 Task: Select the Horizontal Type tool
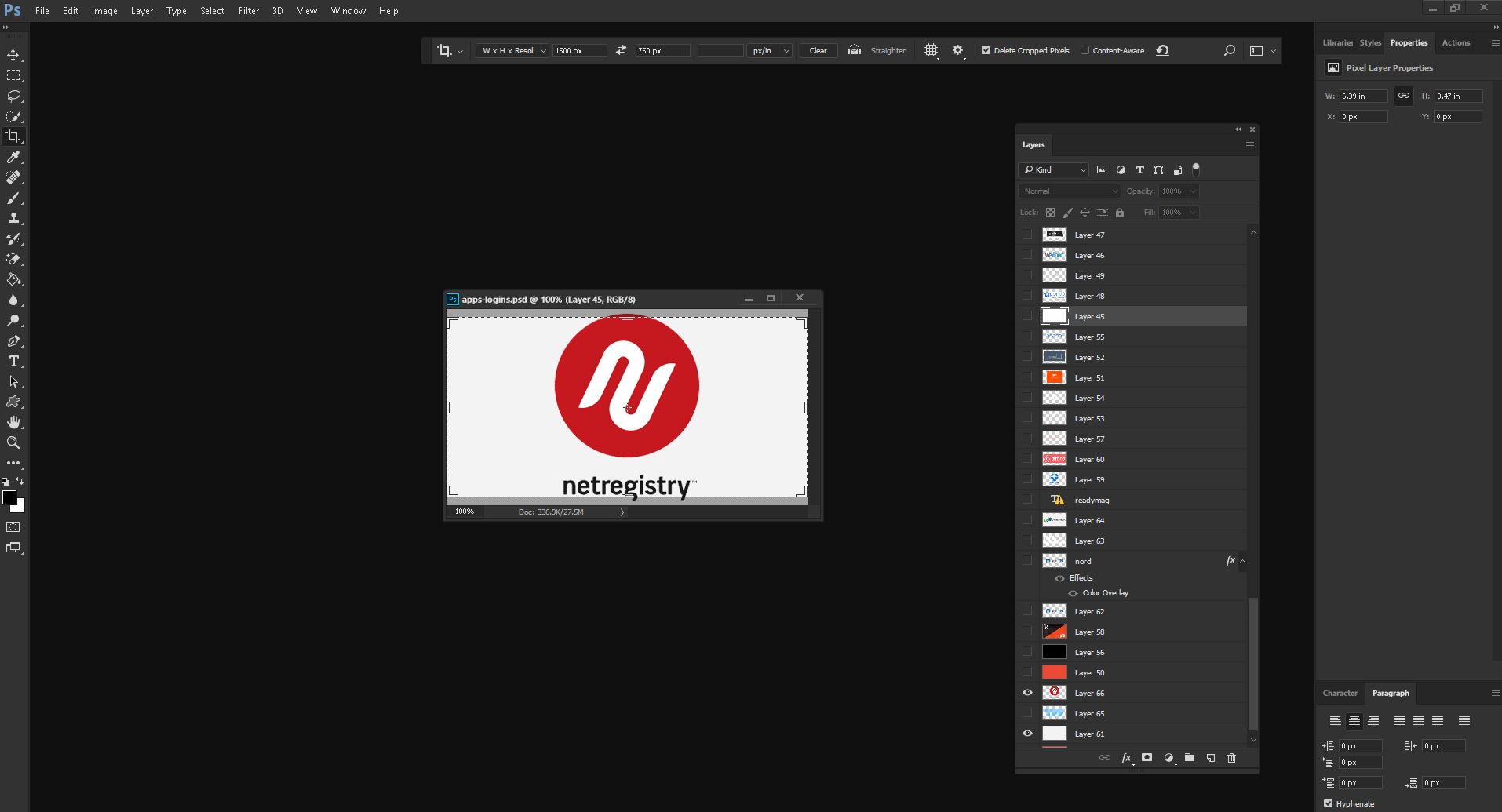coord(13,361)
